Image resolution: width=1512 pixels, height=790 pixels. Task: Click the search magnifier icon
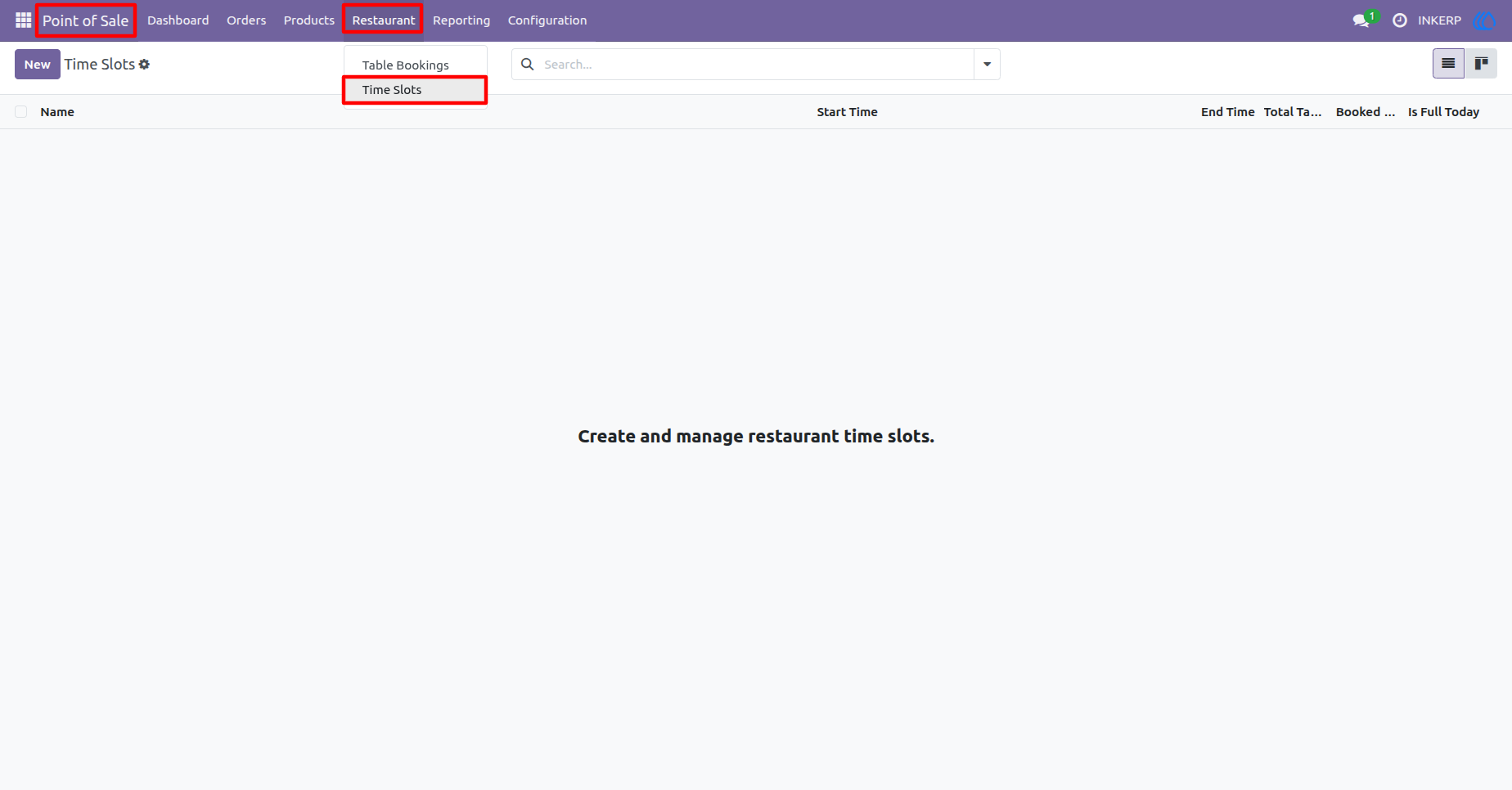[528, 65]
